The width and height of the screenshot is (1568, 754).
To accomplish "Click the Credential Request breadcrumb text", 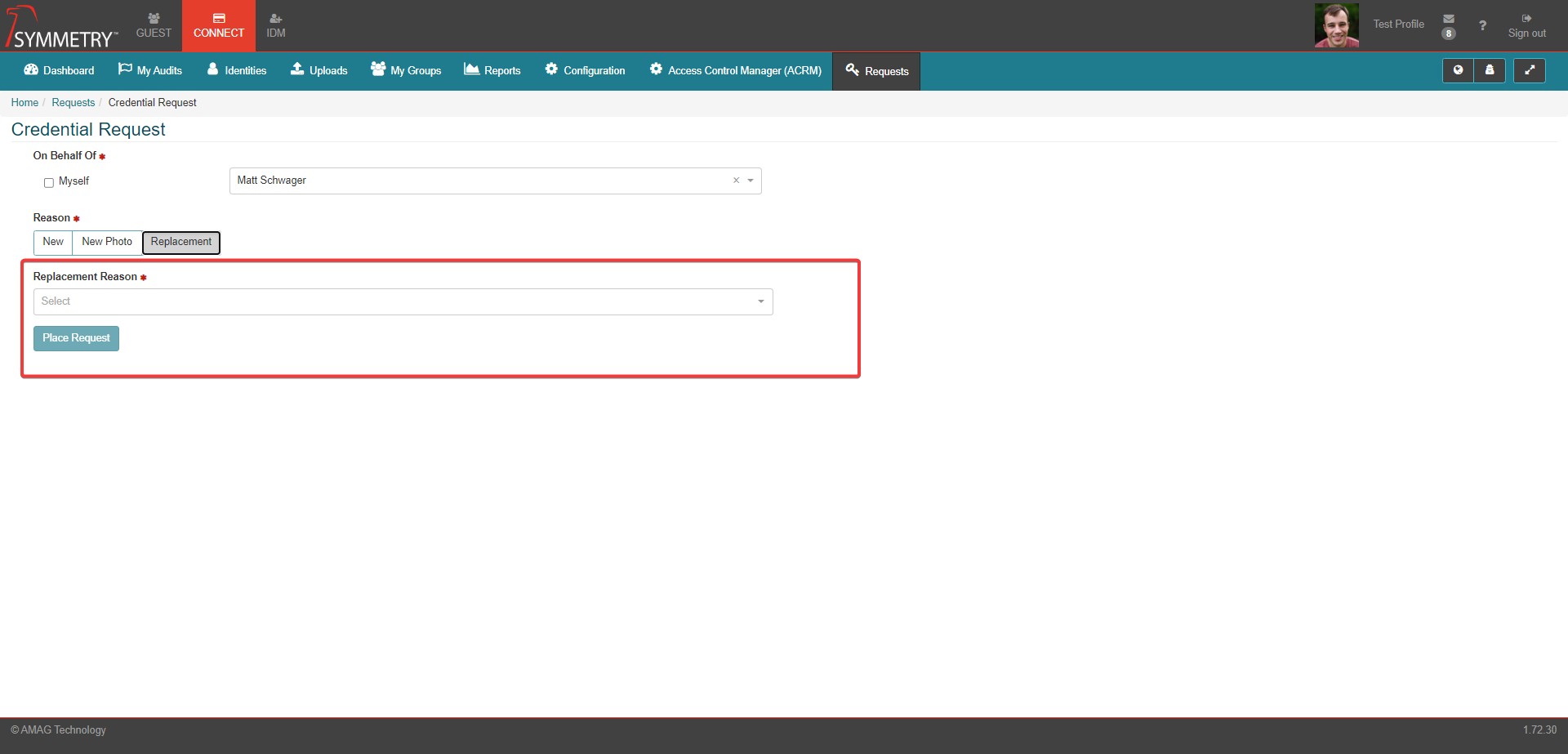I will (153, 102).
